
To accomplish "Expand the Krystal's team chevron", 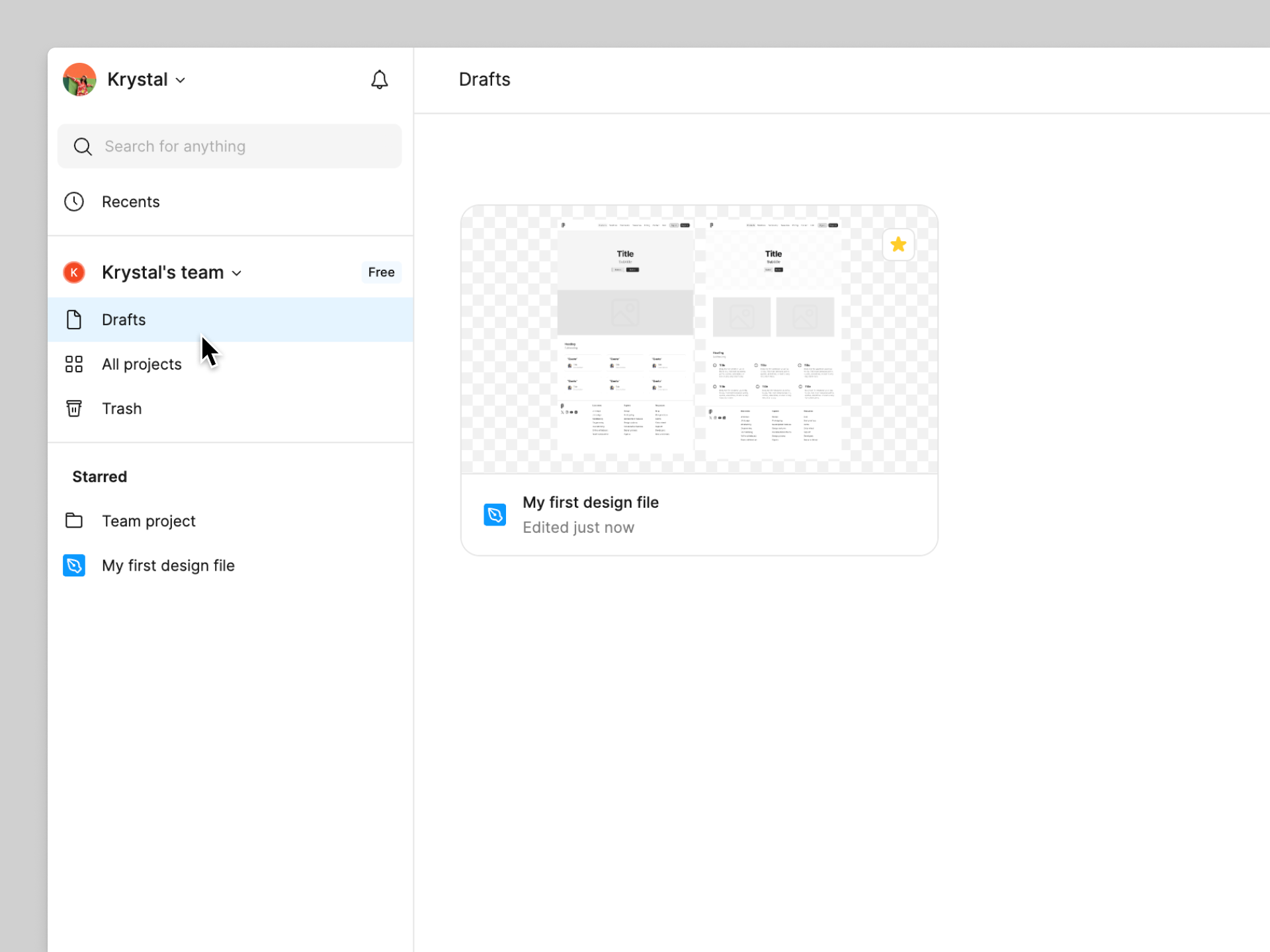I will click(x=237, y=273).
